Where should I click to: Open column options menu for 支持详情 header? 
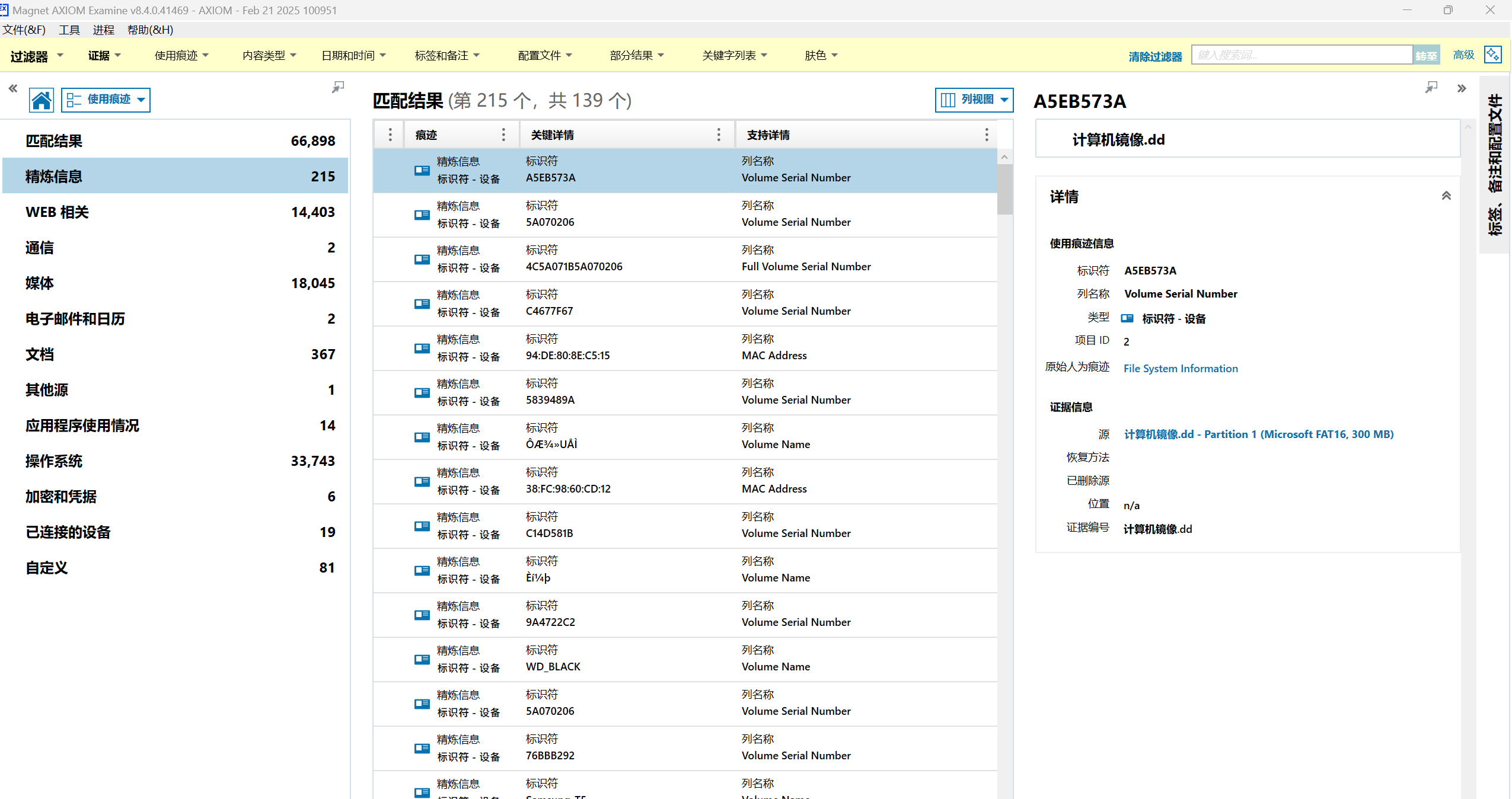(x=987, y=135)
